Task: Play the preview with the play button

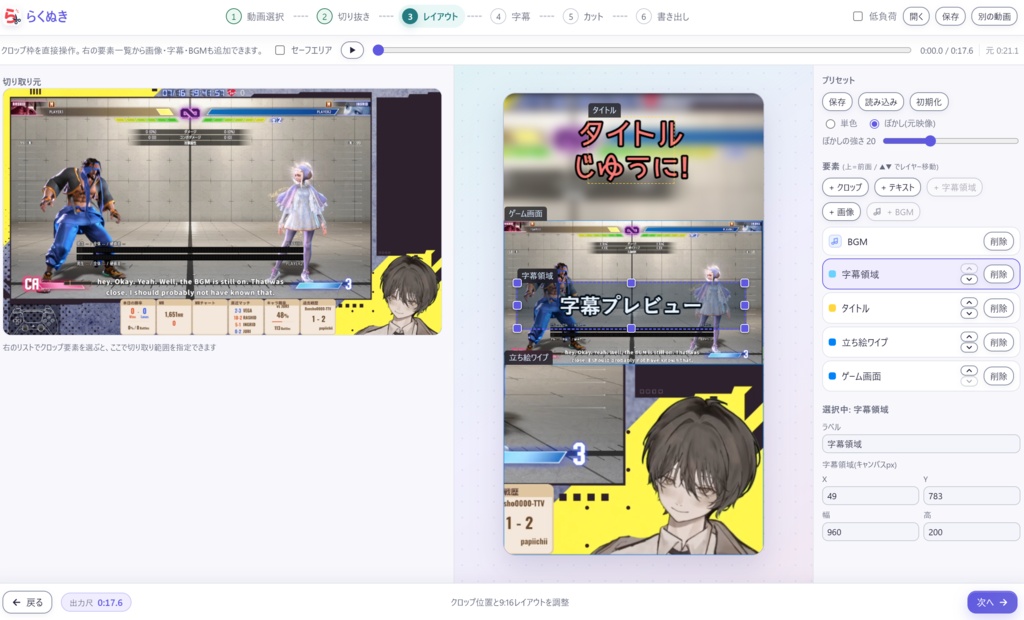Action: [x=352, y=50]
